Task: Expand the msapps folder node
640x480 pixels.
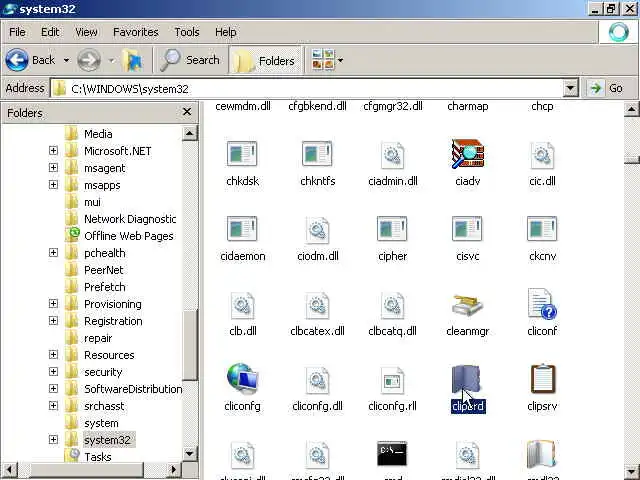Action: pos(53,185)
